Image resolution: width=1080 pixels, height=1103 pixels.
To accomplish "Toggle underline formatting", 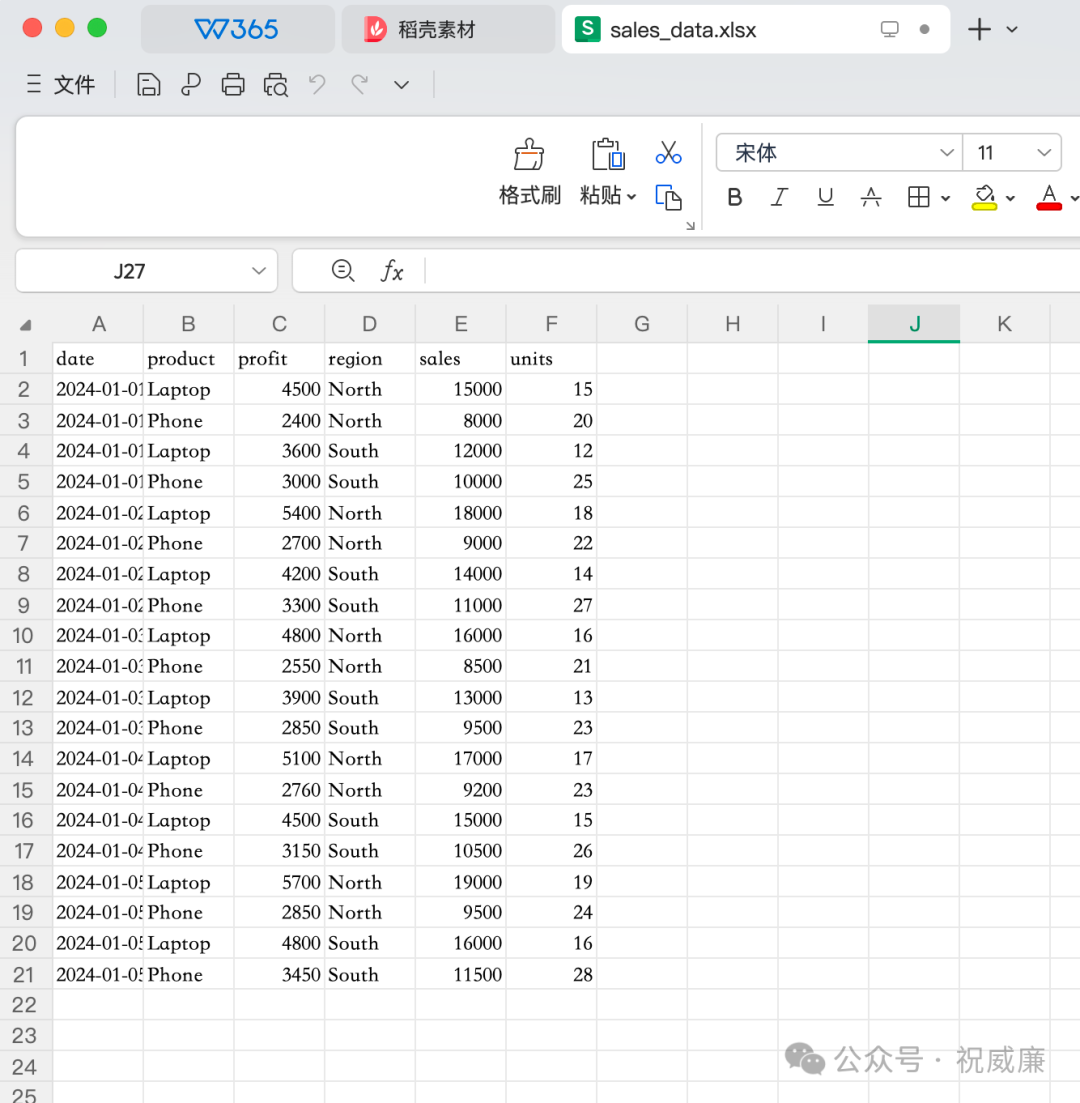I will 824,197.
